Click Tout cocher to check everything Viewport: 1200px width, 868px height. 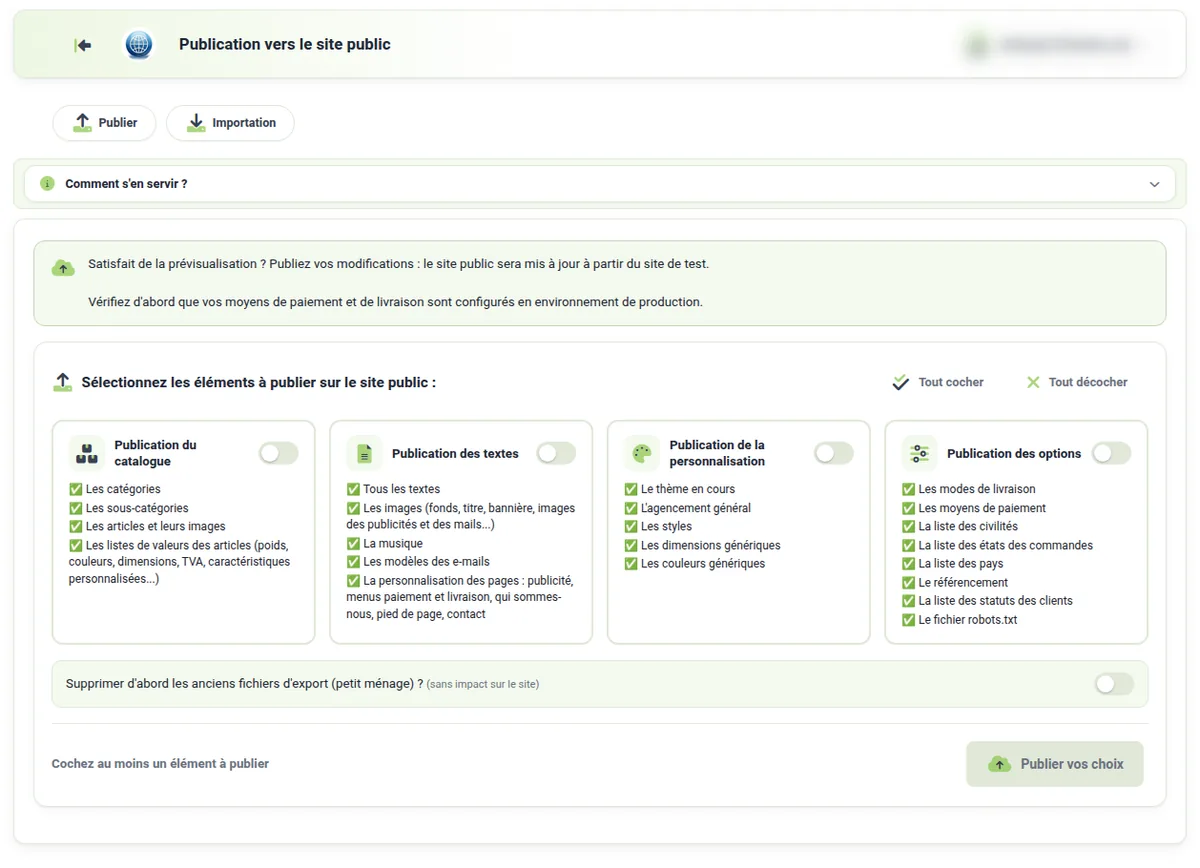(x=938, y=382)
